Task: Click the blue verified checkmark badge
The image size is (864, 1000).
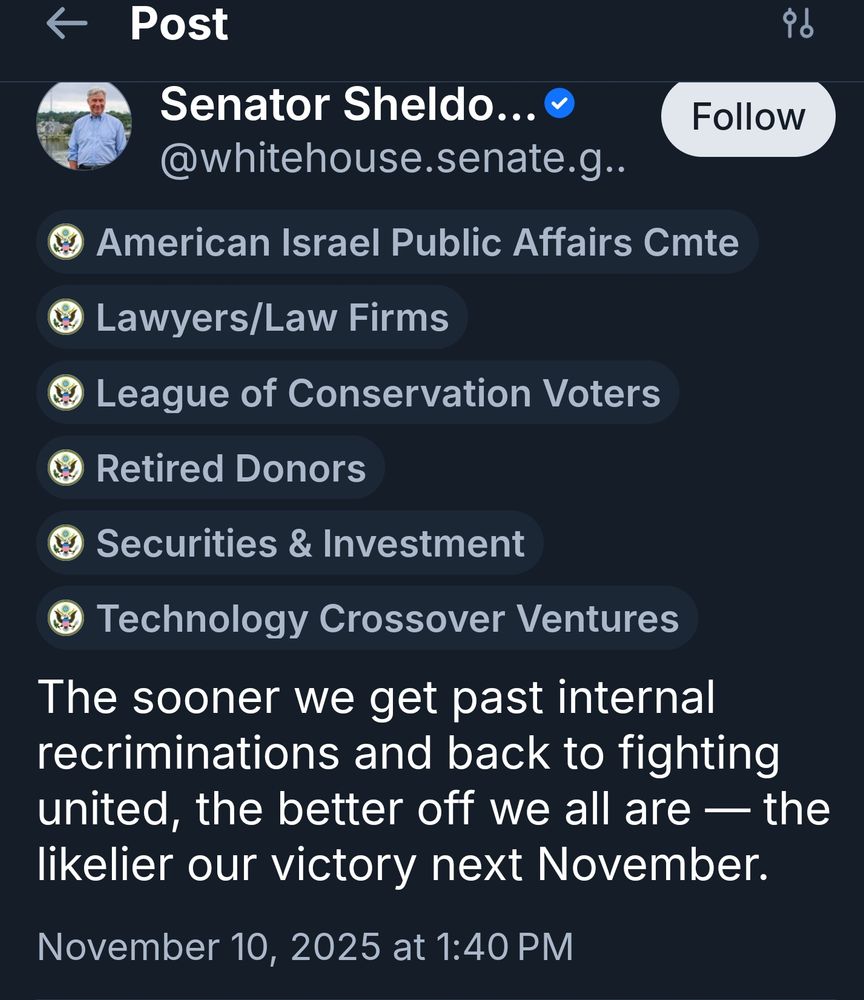Action: (559, 104)
